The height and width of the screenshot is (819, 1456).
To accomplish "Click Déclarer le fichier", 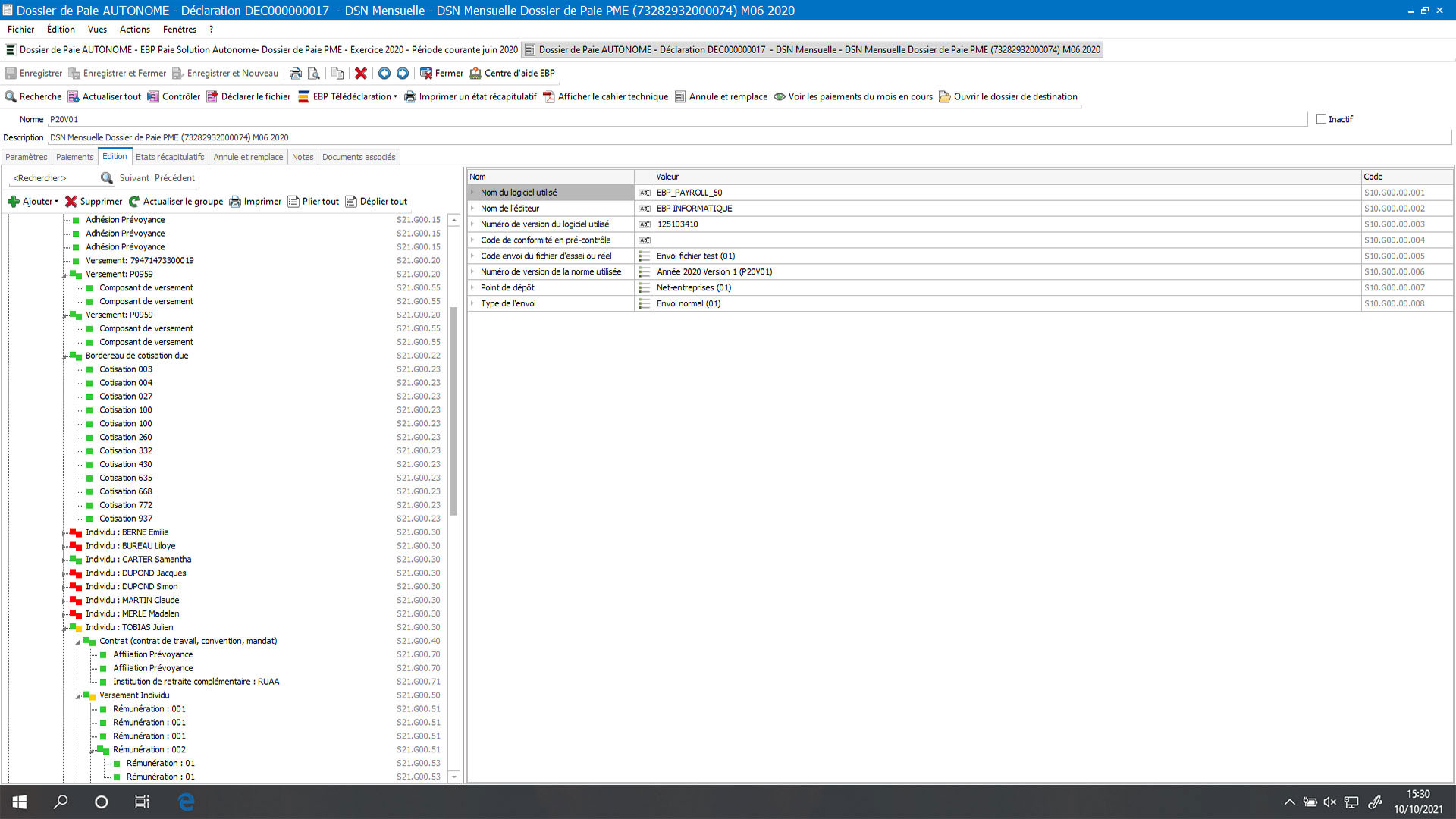I will [x=249, y=96].
